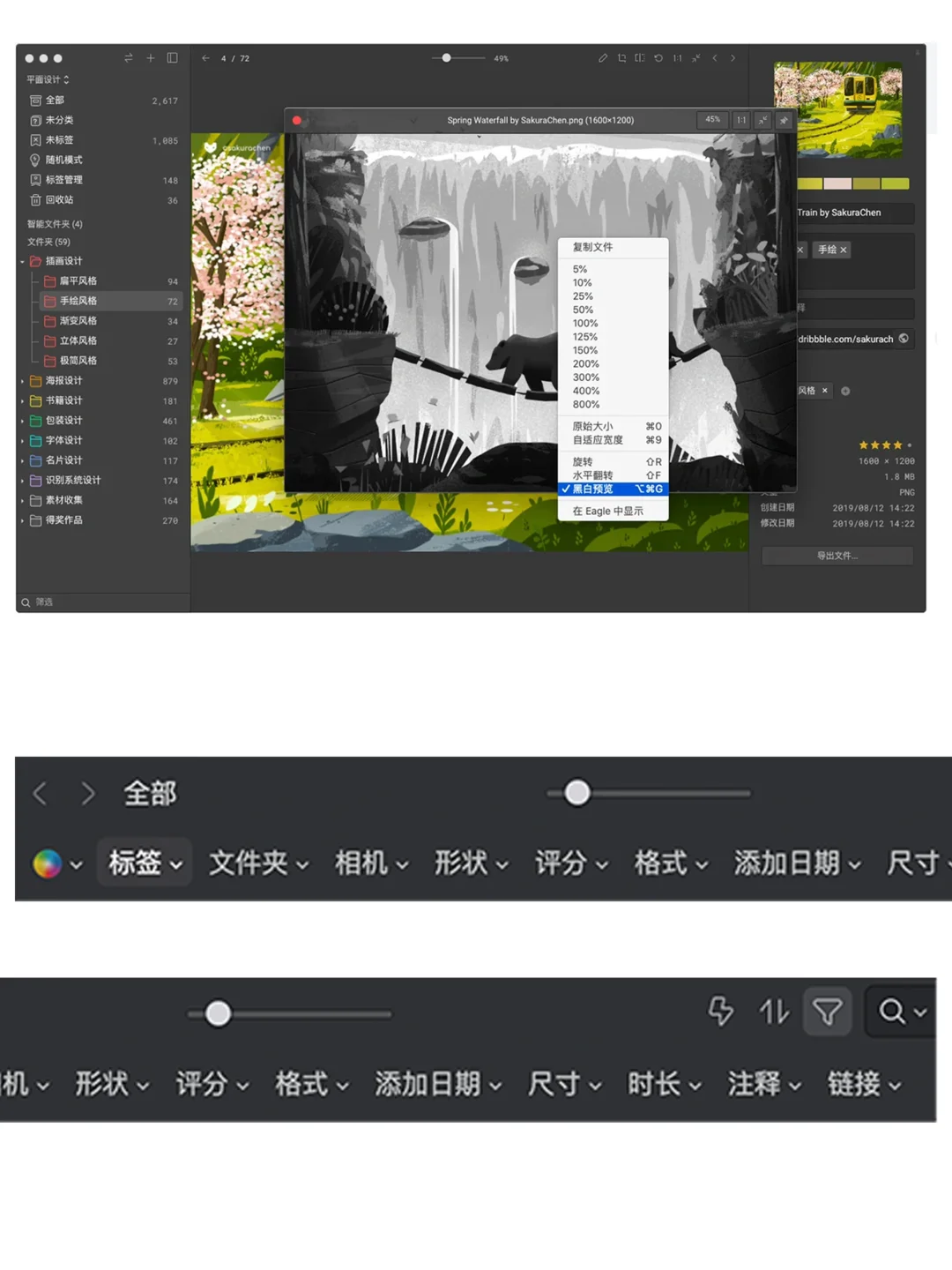Open the 添加日期 filter dropdown
The height and width of the screenshot is (1270, 952).
click(789, 863)
